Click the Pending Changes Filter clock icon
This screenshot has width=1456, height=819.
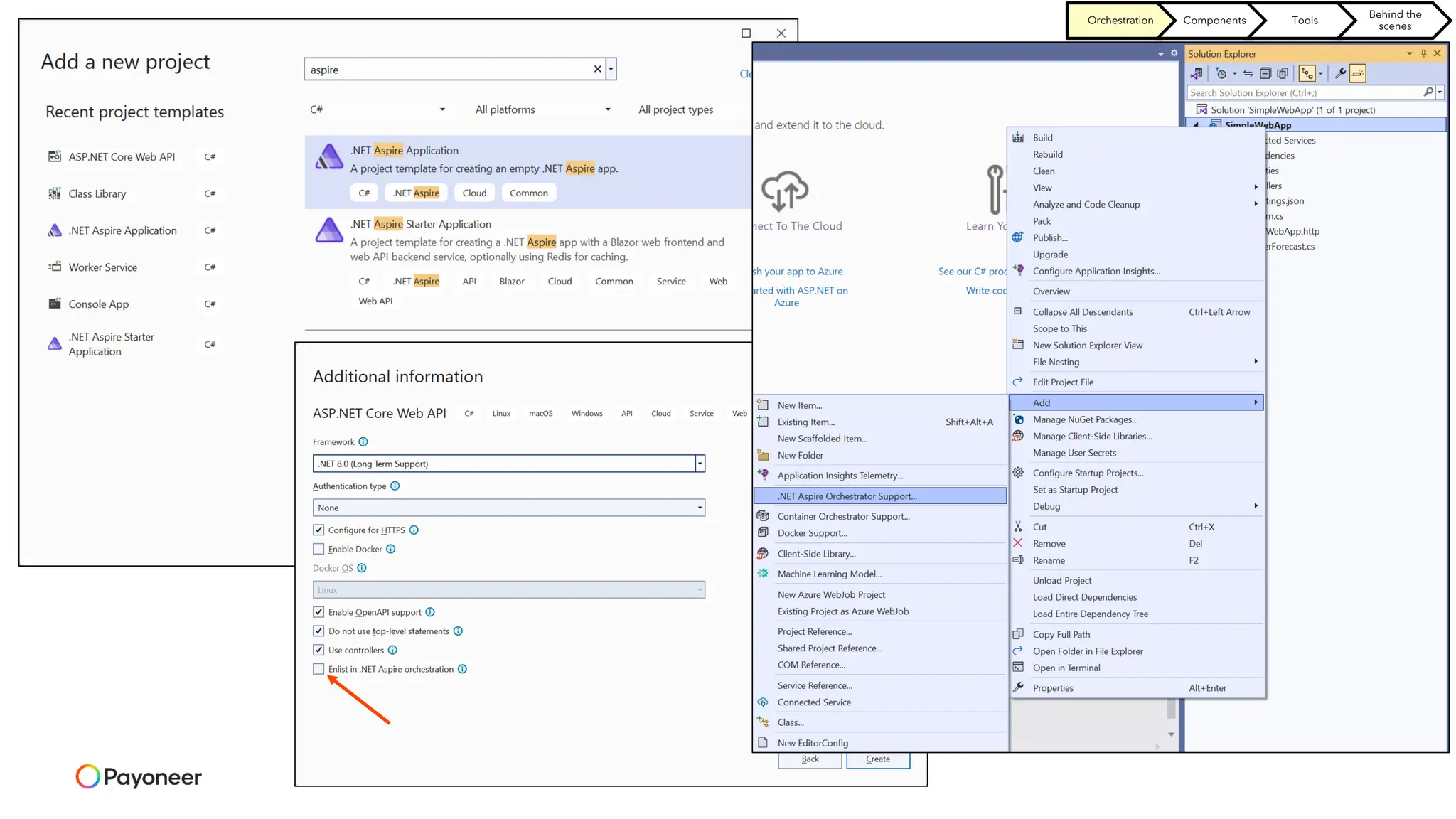[x=1221, y=73]
